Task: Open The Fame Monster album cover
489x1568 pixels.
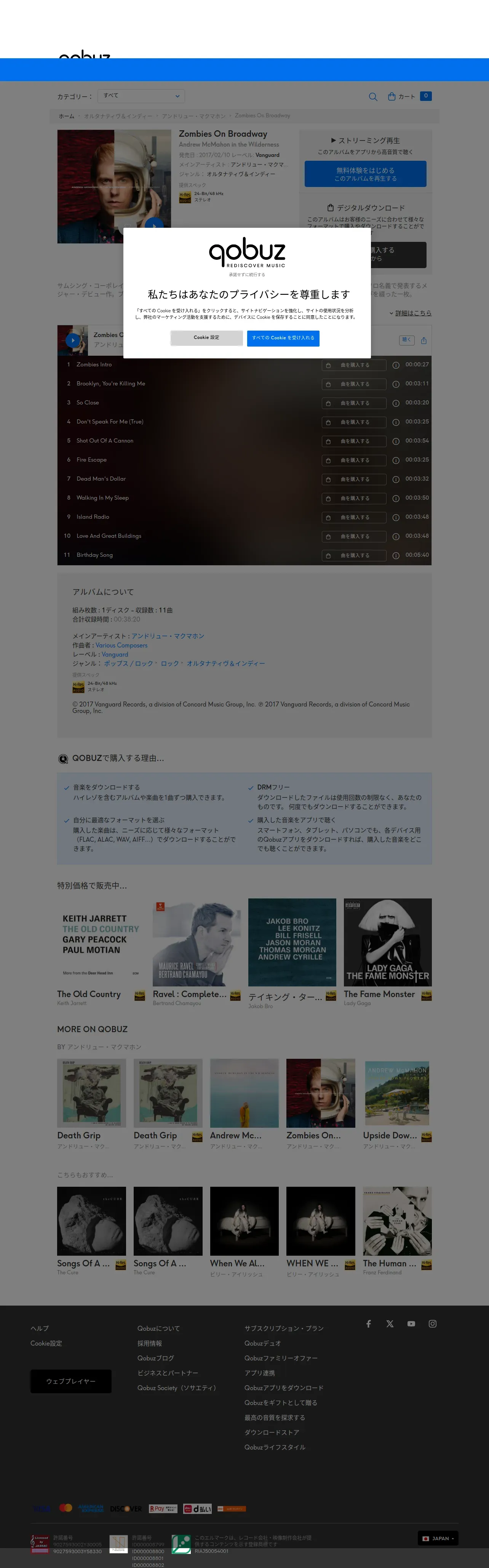Action: coord(388,942)
